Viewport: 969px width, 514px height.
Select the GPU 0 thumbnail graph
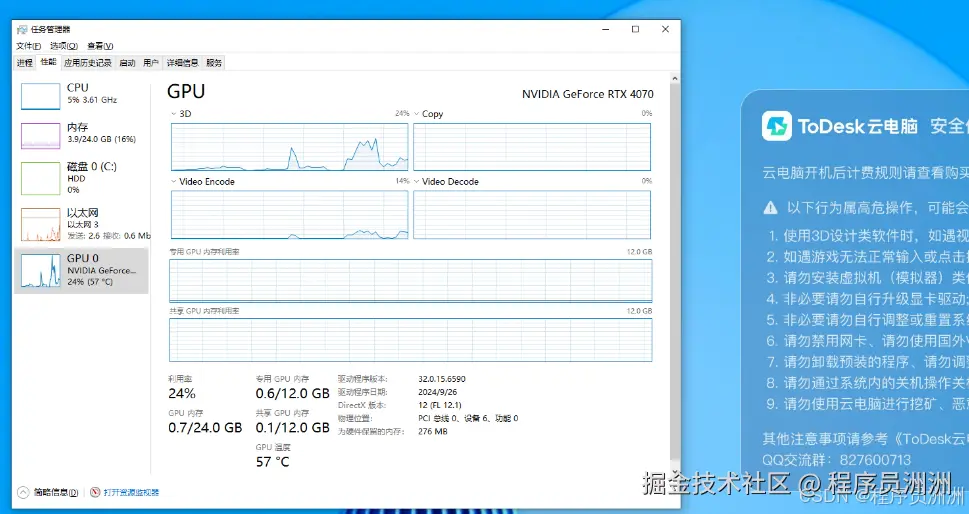click(41, 270)
